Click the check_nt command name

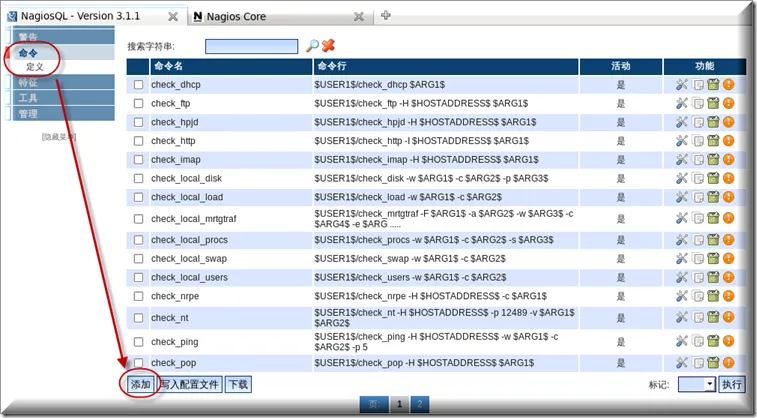pyautogui.click(x=169, y=318)
